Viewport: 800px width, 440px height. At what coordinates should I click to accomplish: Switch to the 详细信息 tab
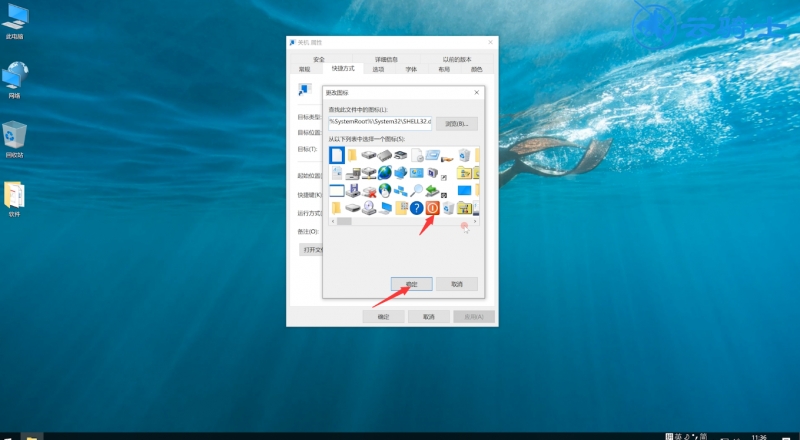coord(386,59)
